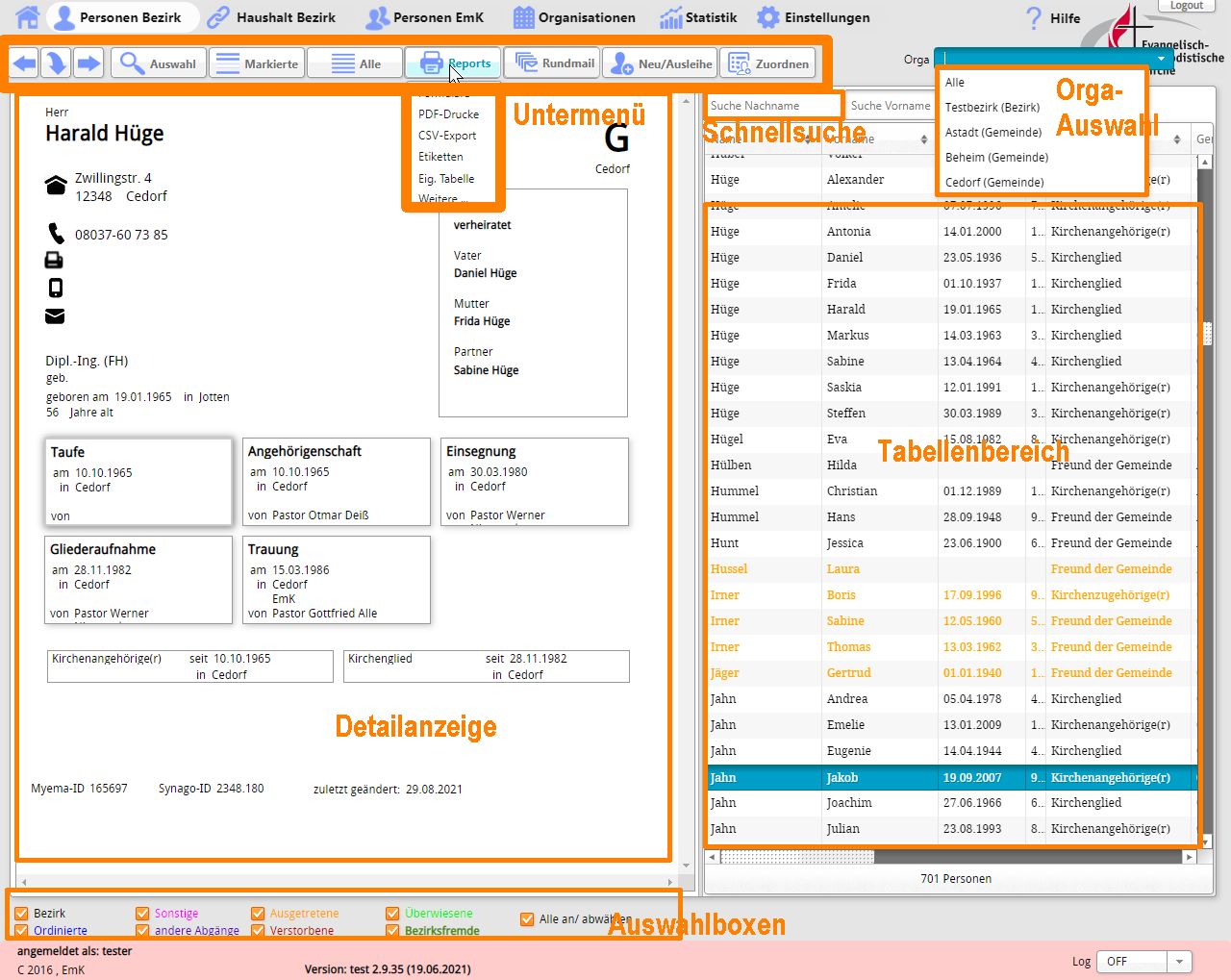The image size is (1231, 980).
Task: Click the vertical scrollbar up arrow in table
Action: (1205, 162)
